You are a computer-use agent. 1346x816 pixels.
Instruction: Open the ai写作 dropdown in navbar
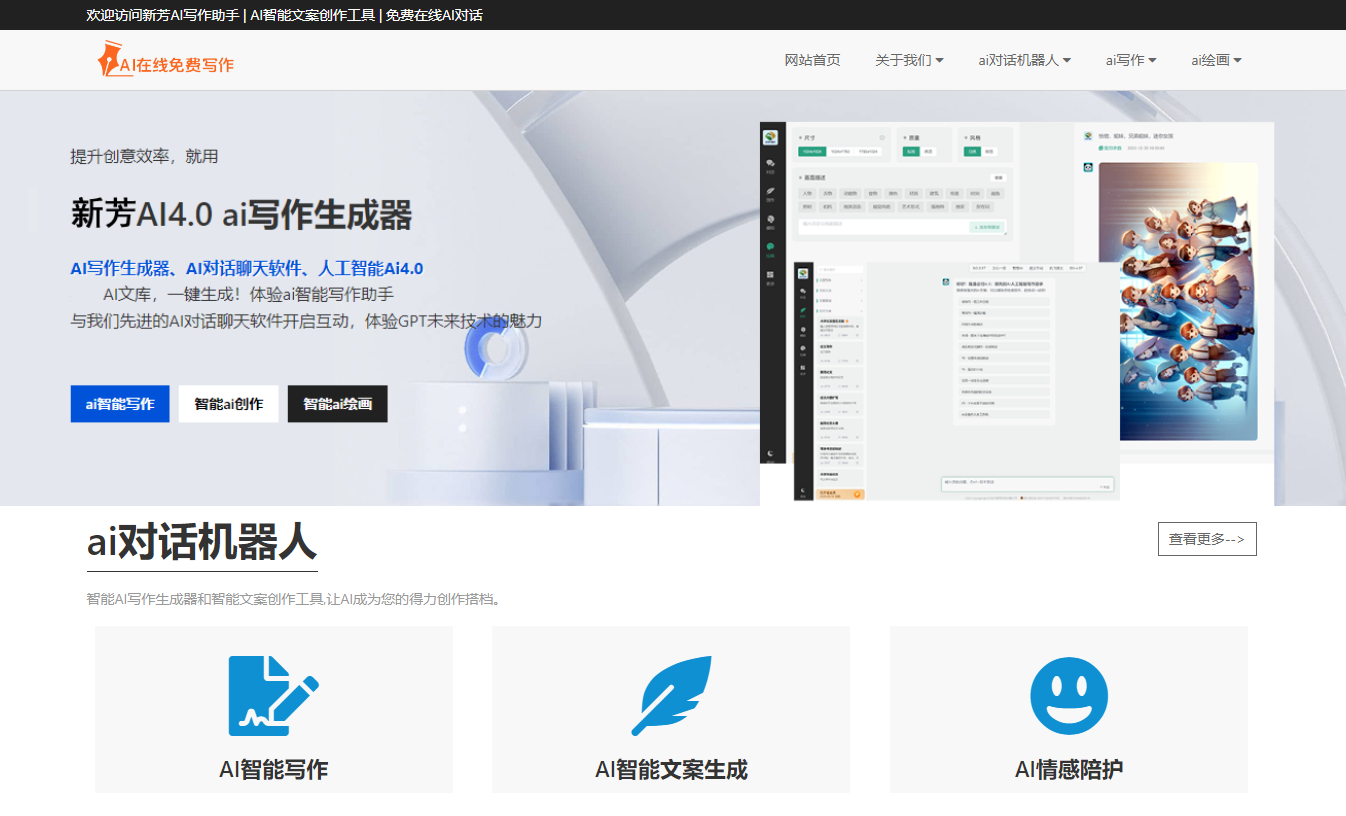click(1131, 60)
